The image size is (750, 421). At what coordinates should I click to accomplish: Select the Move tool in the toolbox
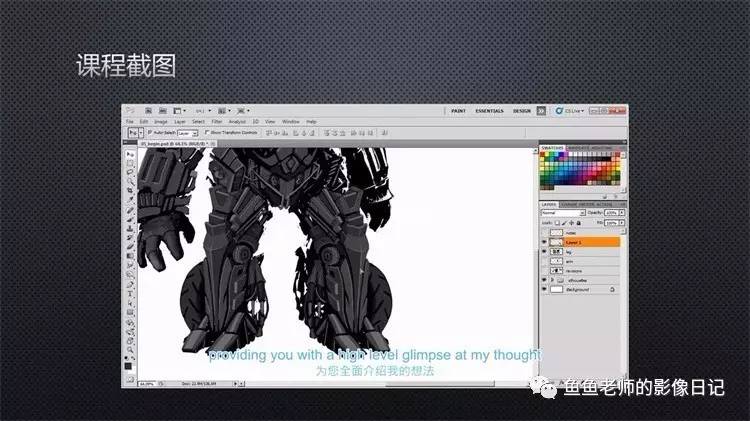[130, 155]
